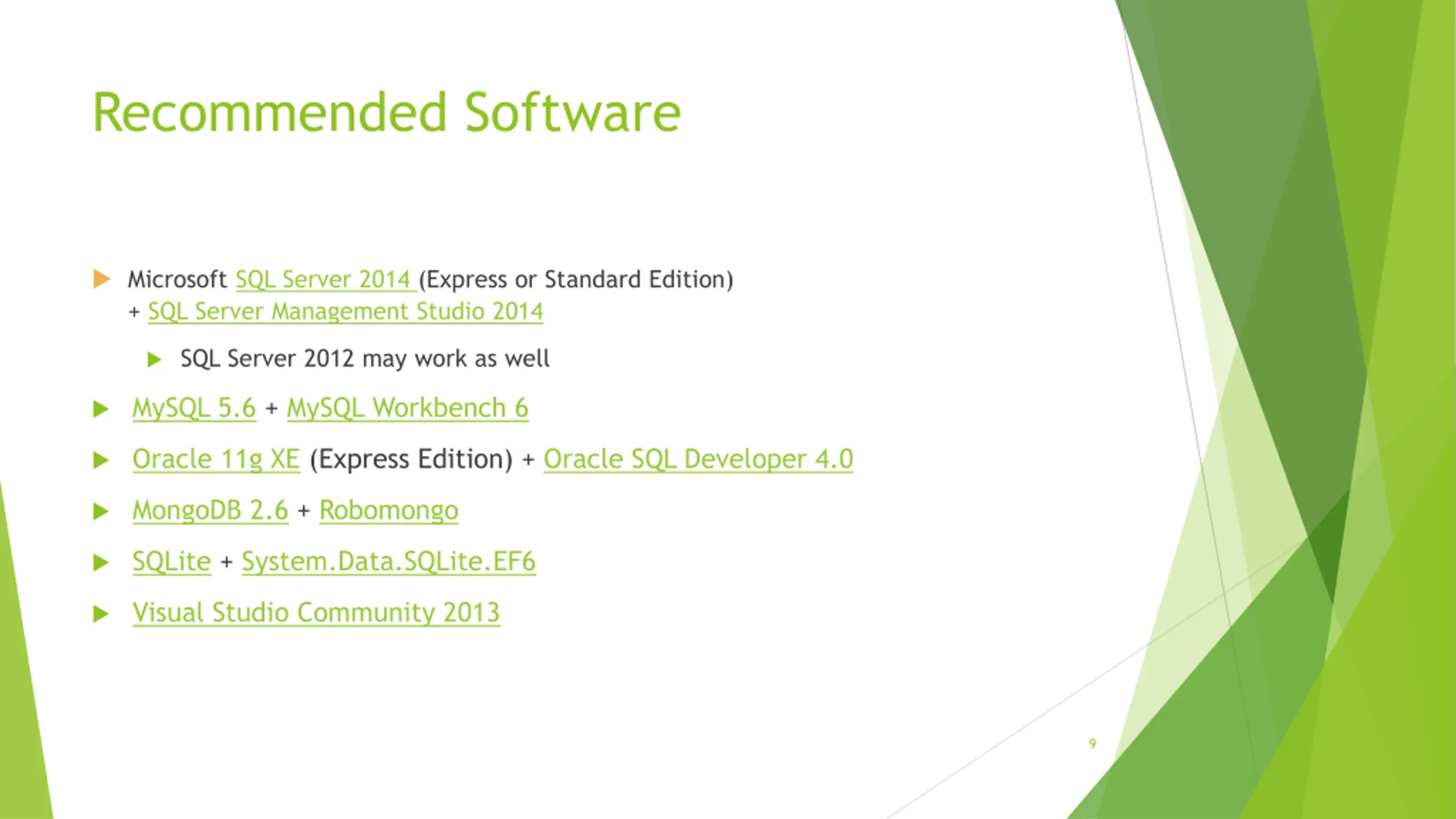
Task: Click SQL Server Management Studio 2014 link
Action: tap(345, 312)
